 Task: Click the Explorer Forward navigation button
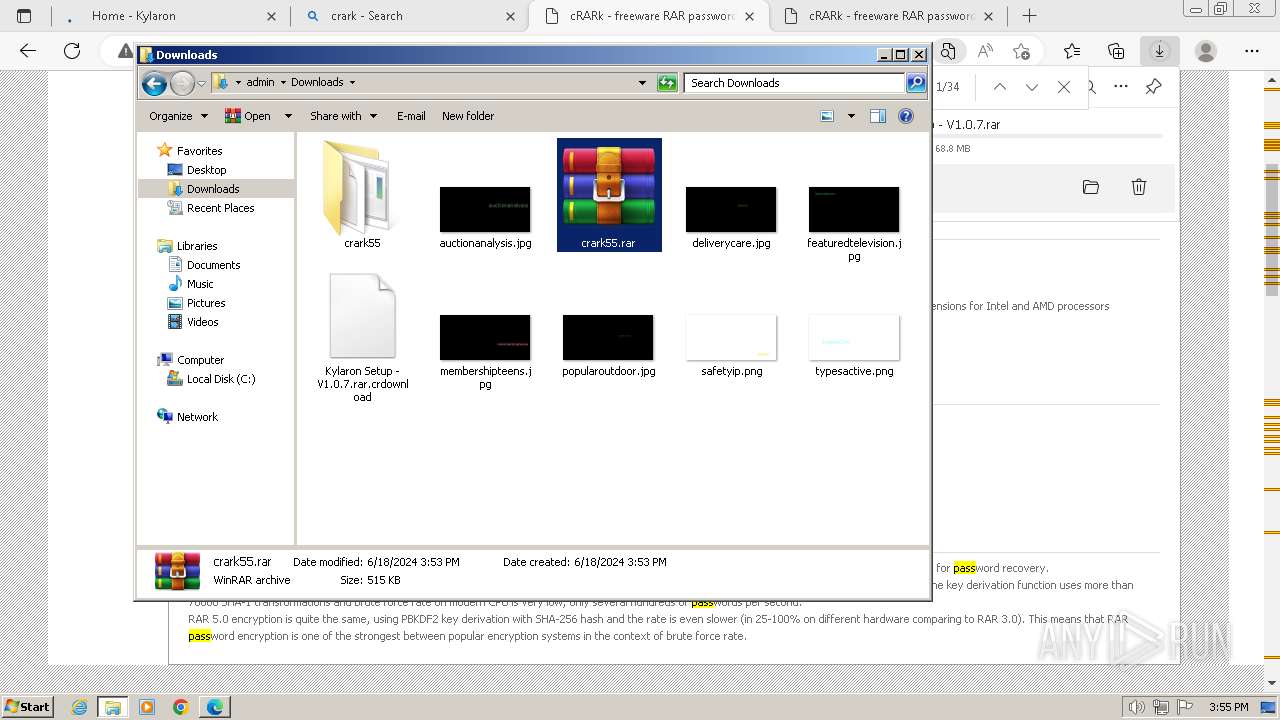pos(182,83)
